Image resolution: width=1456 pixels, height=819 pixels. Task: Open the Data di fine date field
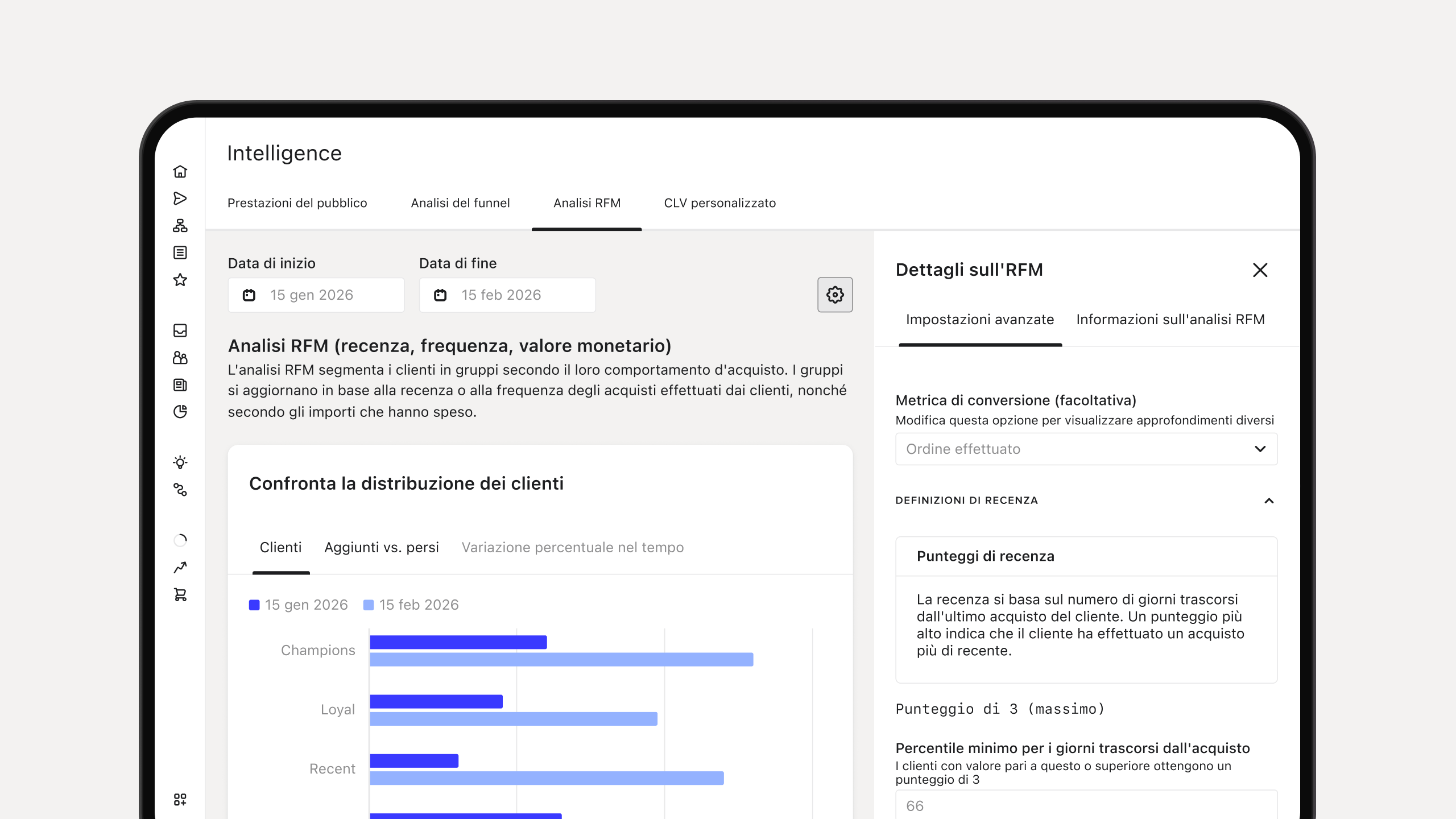[x=507, y=295]
